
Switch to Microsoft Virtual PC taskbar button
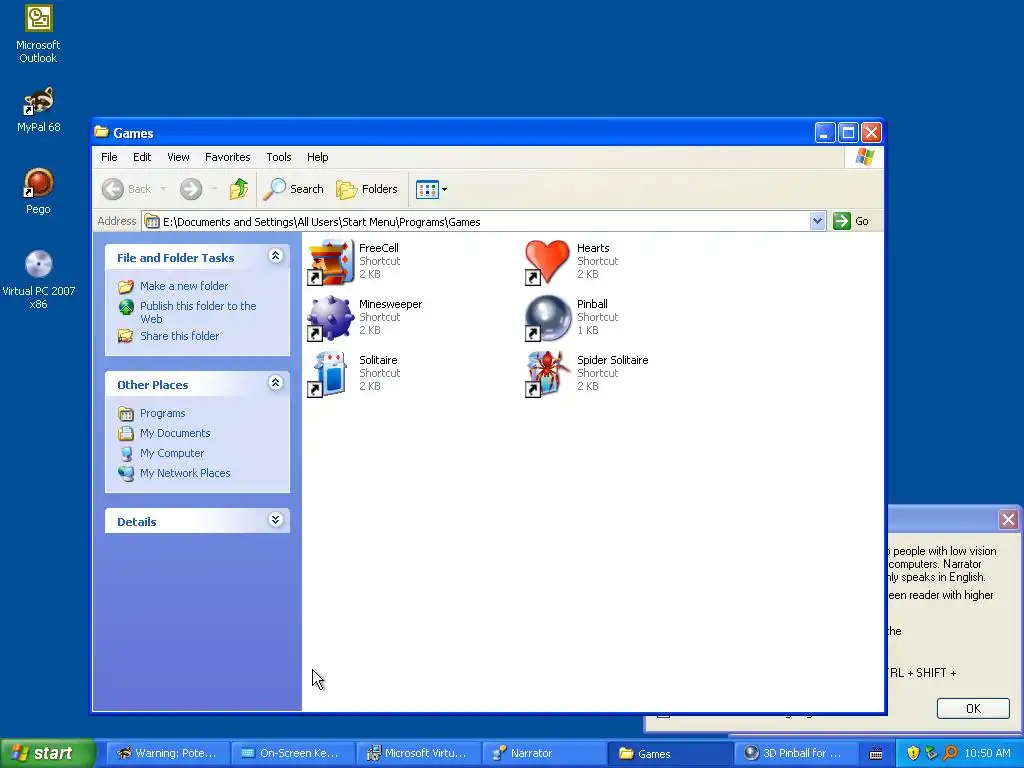[419, 753]
